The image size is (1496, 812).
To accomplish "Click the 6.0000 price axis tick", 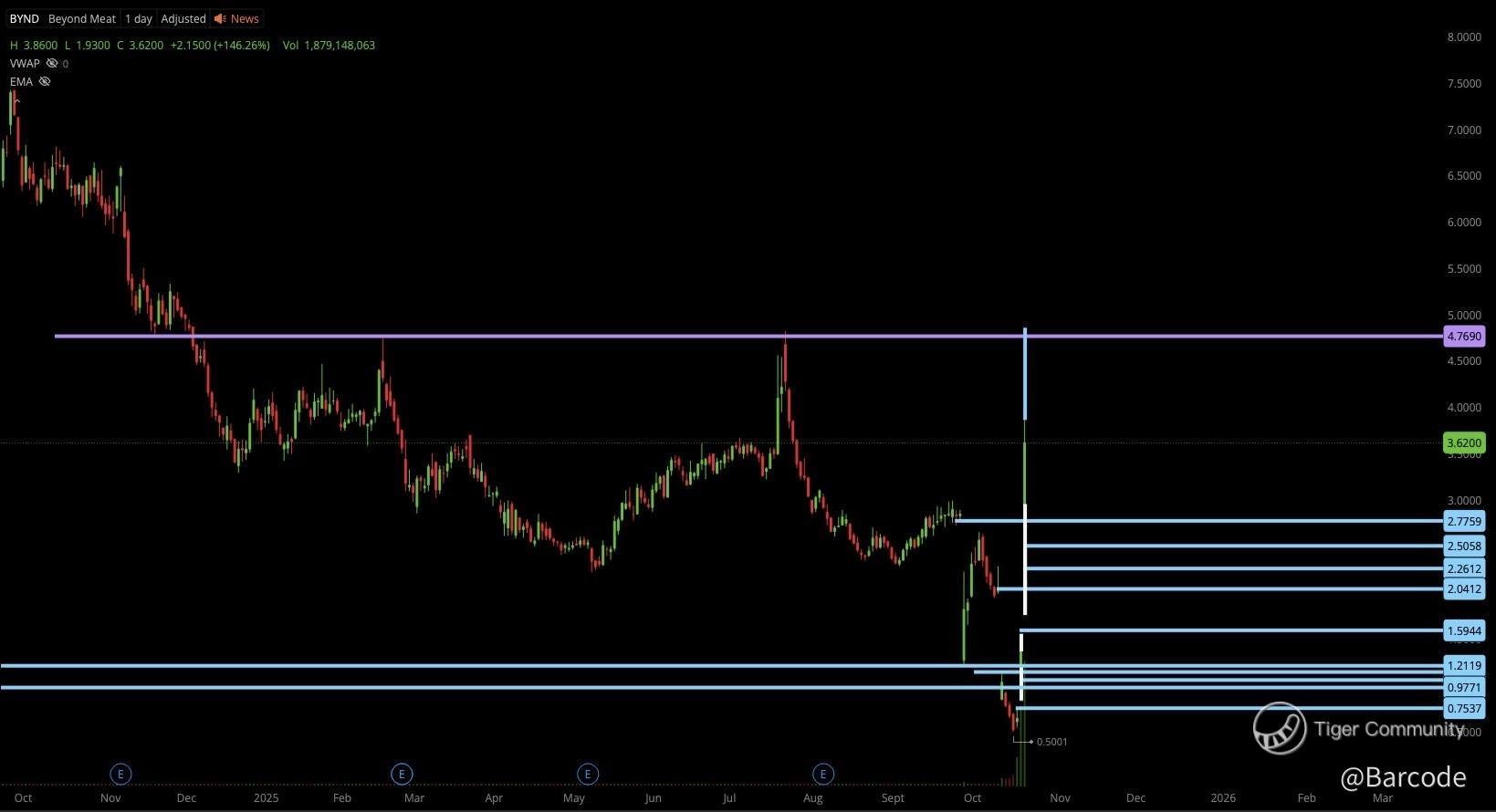I will click(x=1464, y=223).
